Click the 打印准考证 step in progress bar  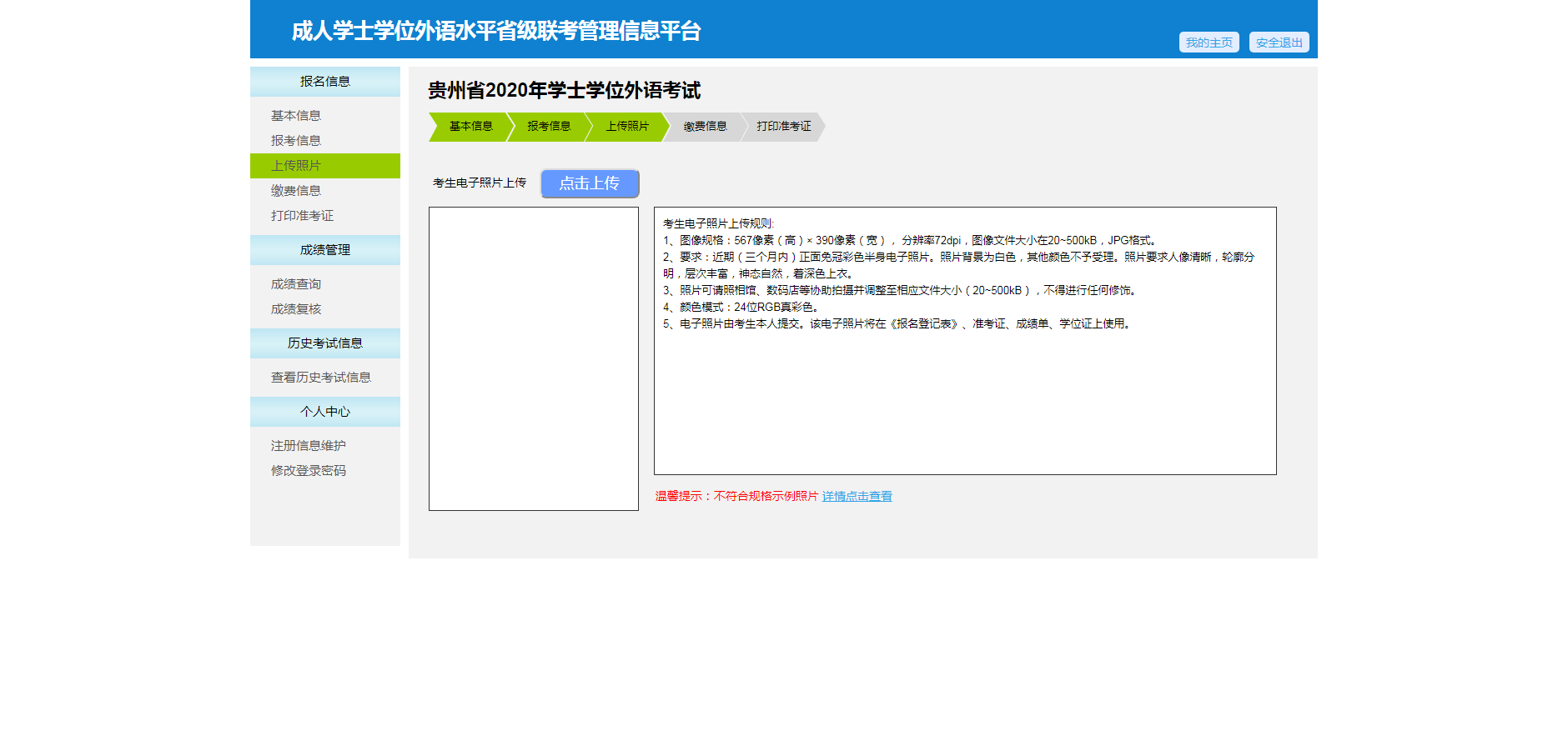coord(784,127)
